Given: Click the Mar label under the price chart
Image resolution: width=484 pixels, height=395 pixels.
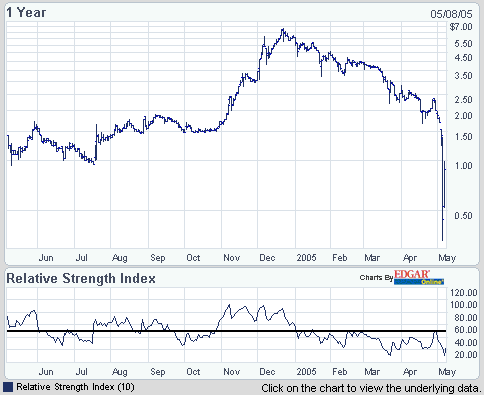Looking at the screenshot, I should coord(372,258).
